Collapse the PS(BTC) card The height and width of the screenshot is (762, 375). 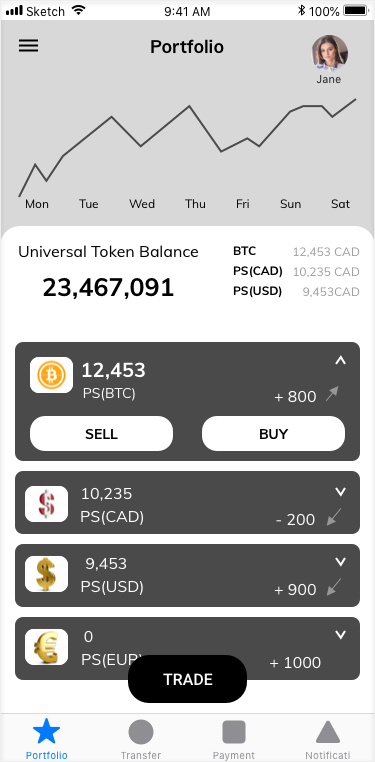341,360
